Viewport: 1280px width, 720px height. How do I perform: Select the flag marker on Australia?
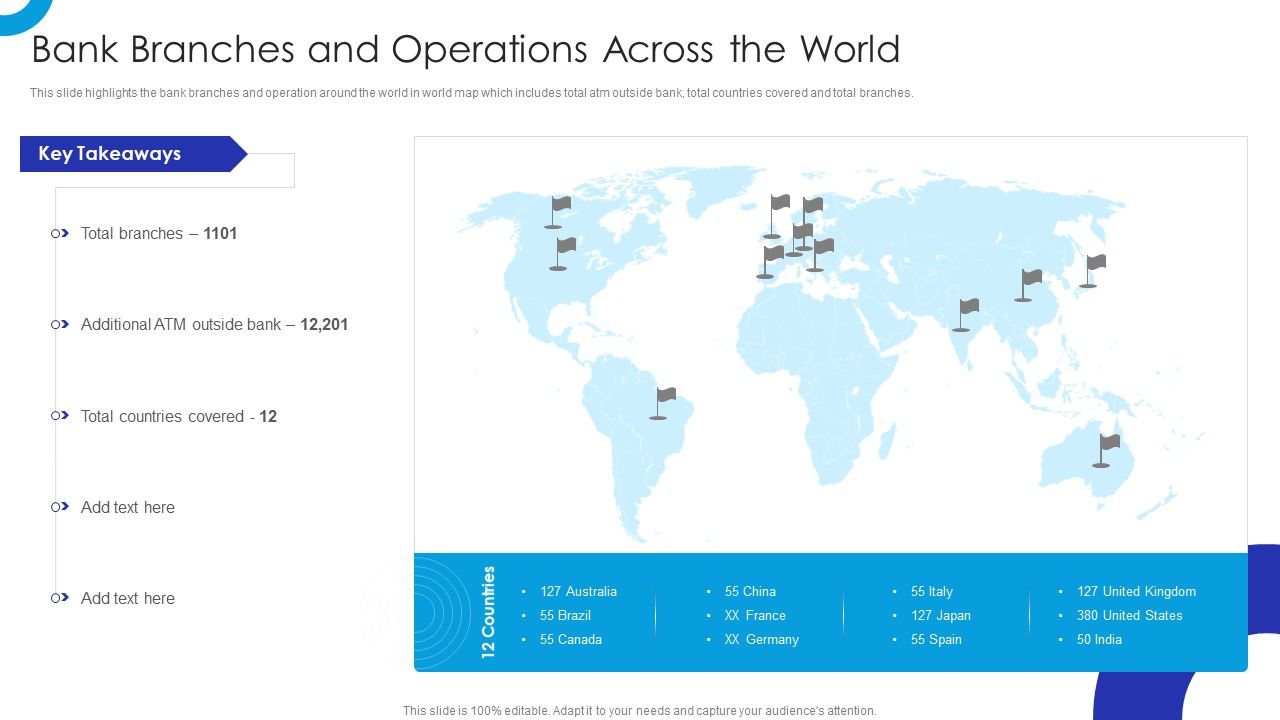pyautogui.click(x=1105, y=450)
